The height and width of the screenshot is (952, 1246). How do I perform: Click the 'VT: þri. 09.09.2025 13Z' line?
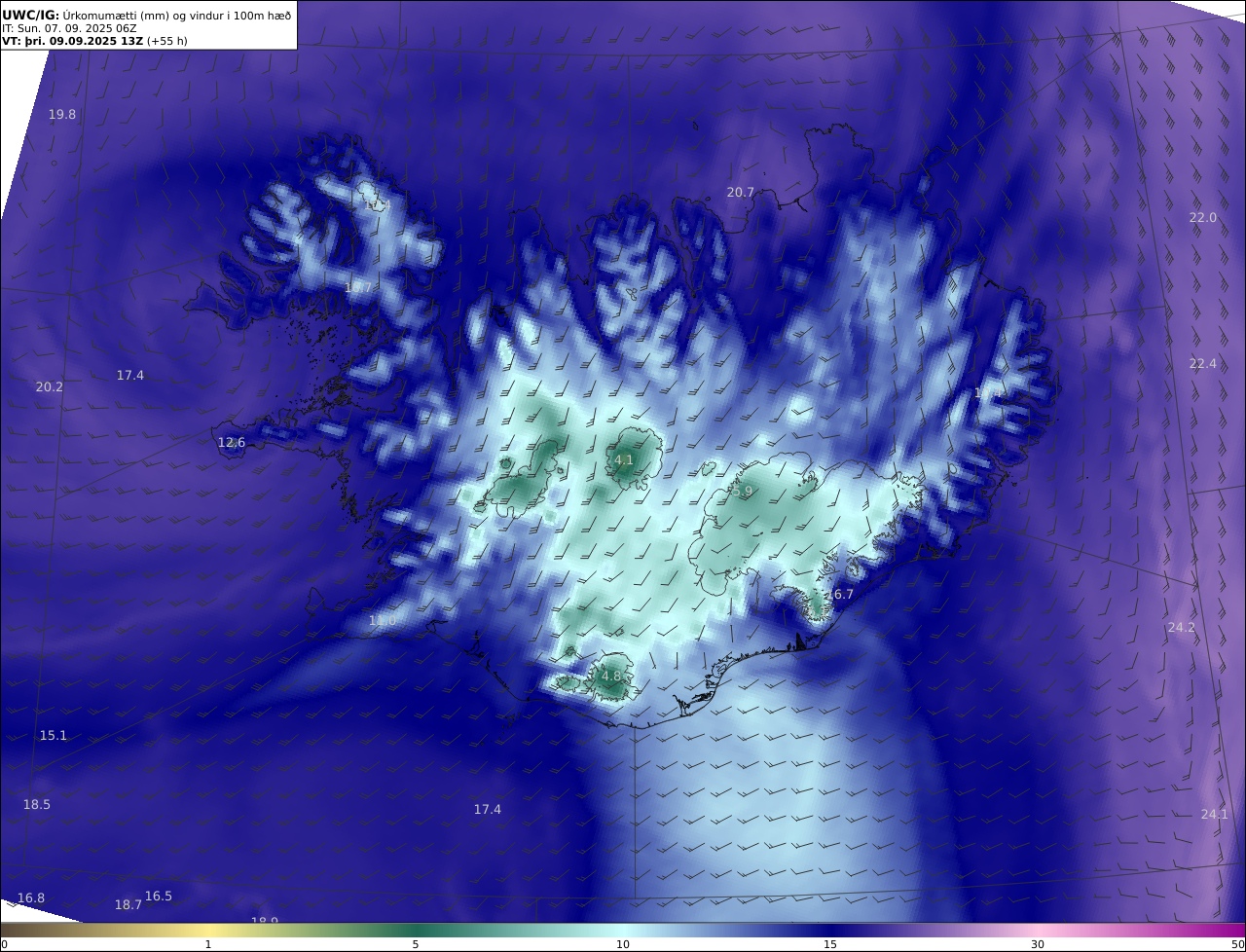point(73,41)
